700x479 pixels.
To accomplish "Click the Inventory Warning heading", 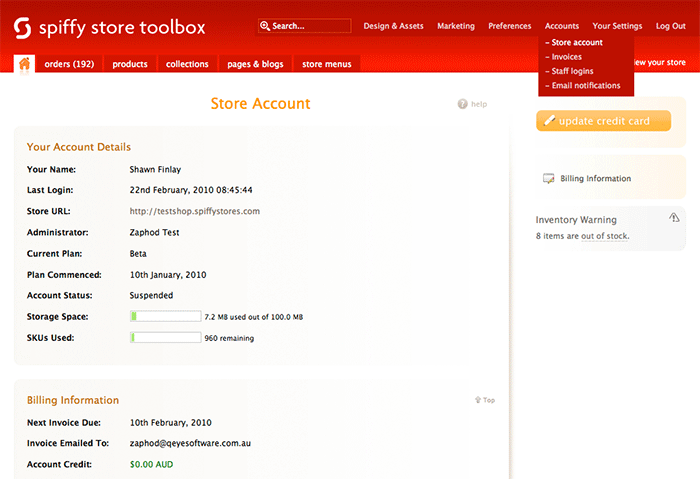I will click(x=576, y=220).
